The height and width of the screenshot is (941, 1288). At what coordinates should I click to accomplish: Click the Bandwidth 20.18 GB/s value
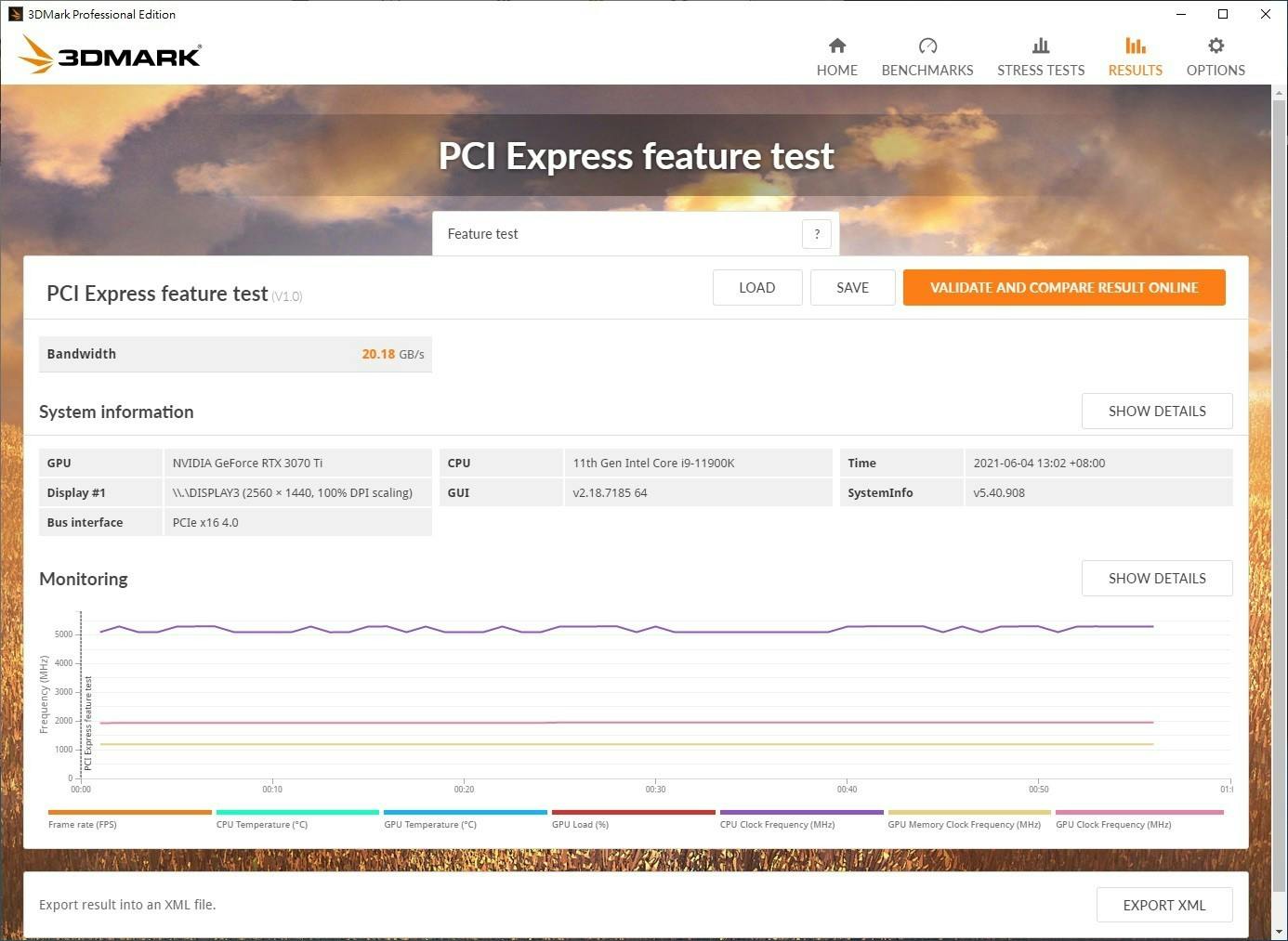tap(392, 354)
